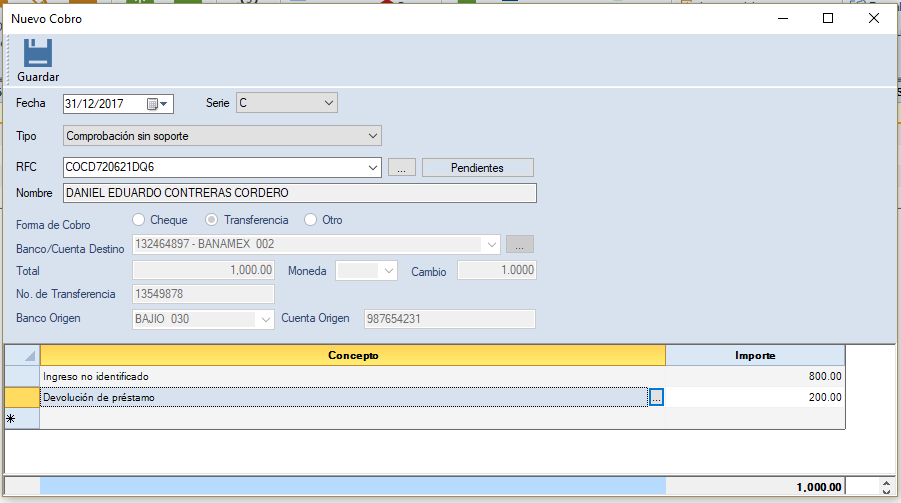Expand the Serie dropdown
This screenshot has height=503, width=901.
click(x=329, y=103)
